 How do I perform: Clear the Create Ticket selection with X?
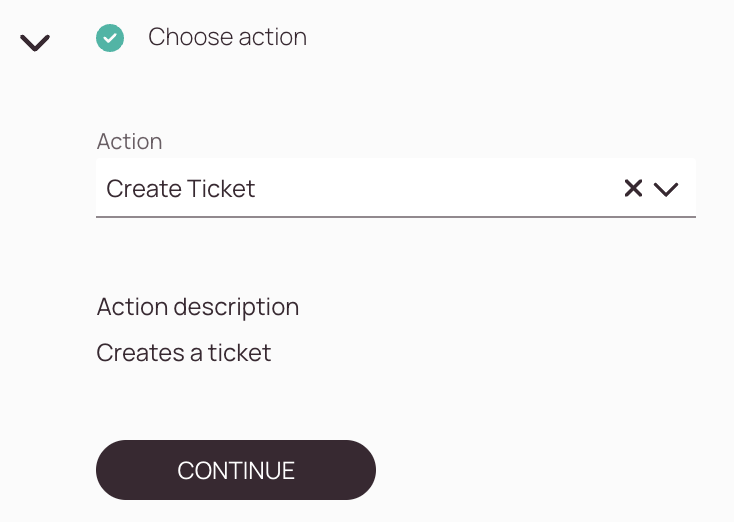point(633,188)
